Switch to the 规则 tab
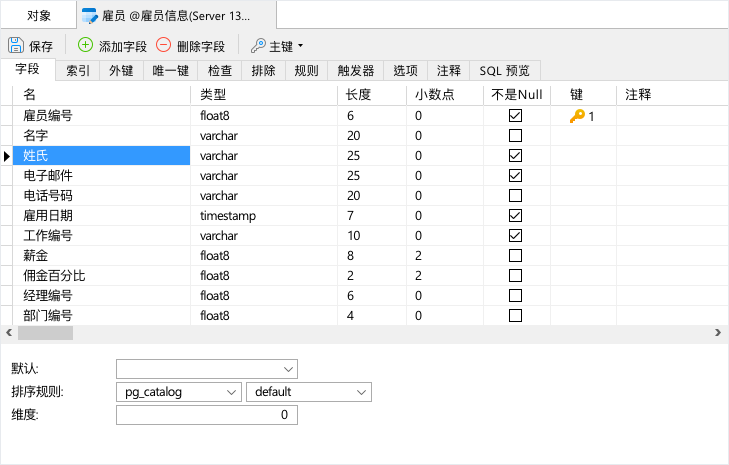 click(306, 71)
